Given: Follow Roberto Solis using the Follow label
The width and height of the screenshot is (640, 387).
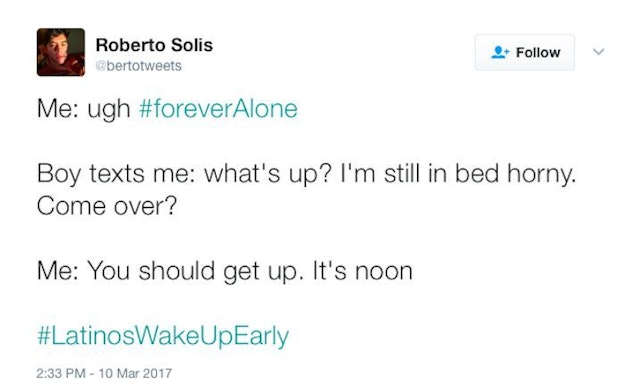Looking at the screenshot, I should [x=538, y=53].
